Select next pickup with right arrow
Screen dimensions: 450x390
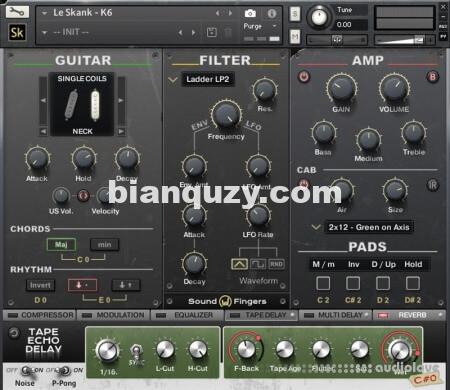click(121, 100)
